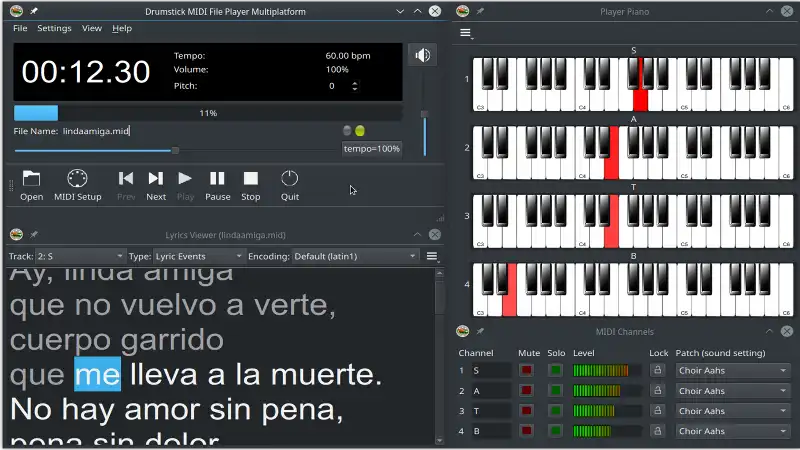Lock channel 3 T patch
The image size is (800, 450).
[x=658, y=410]
